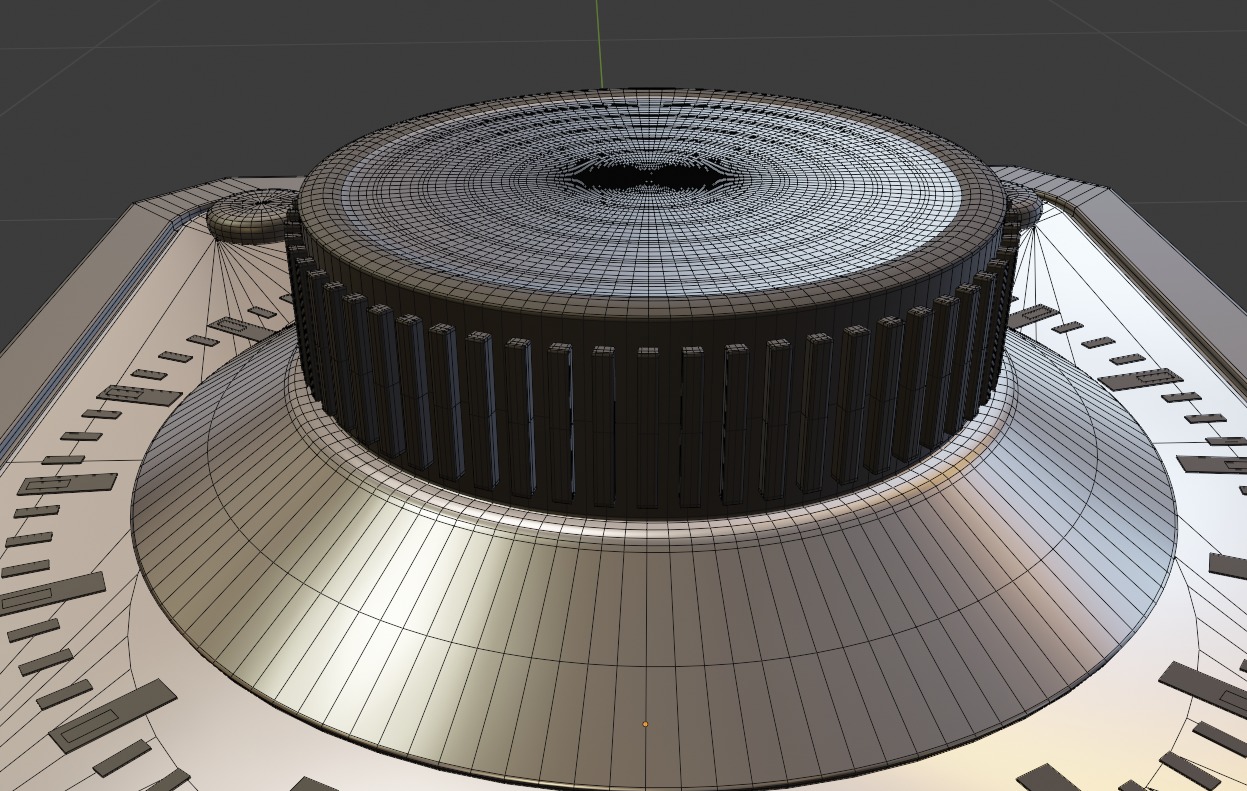Click the orange origin dot on the cone base
Image resolution: width=1247 pixels, height=791 pixels.
[645, 723]
